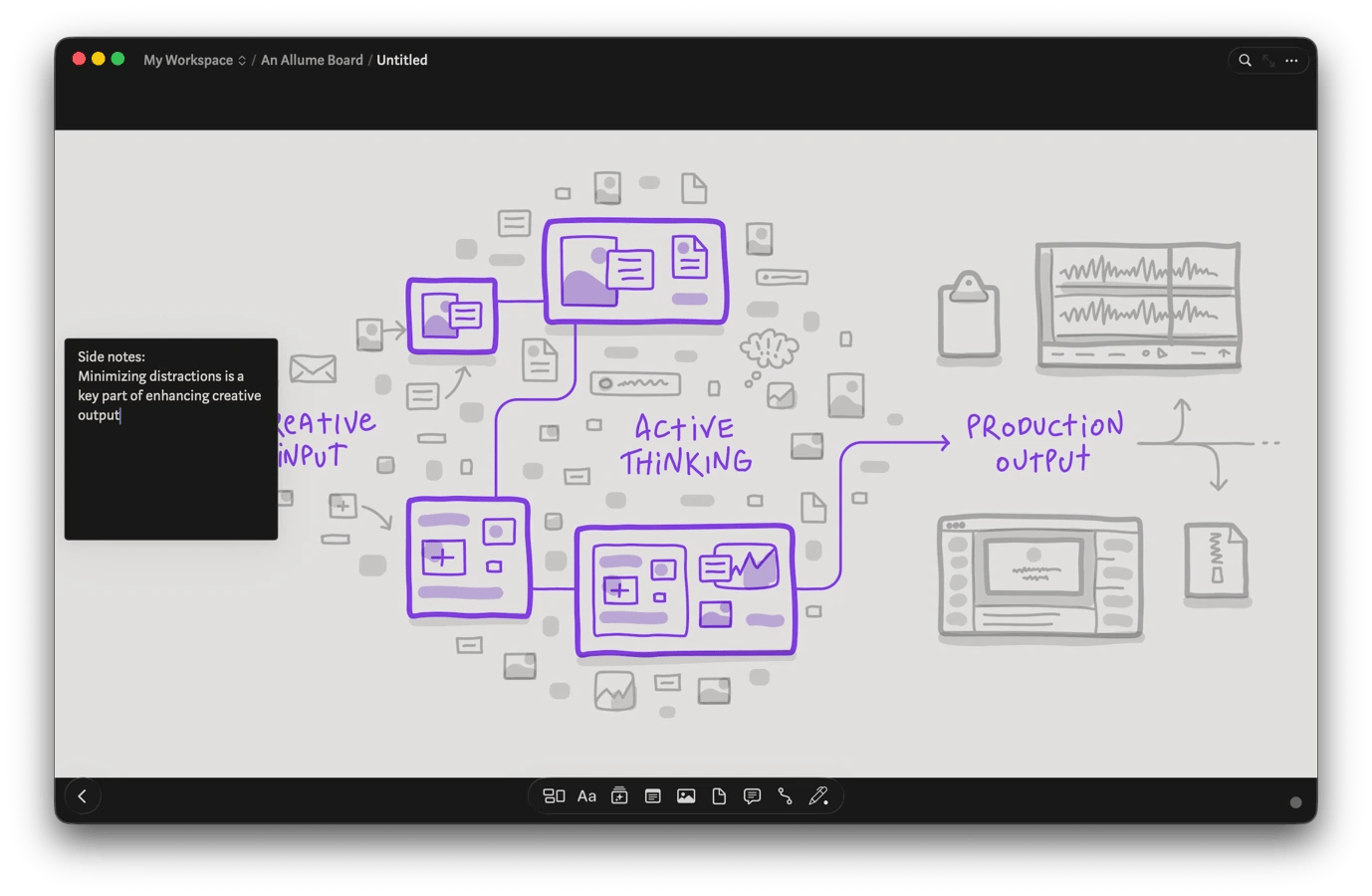Click the gray dot in the bottom-right corner
Image resolution: width=1372 pixels, height=896 pixels.
1295,802
